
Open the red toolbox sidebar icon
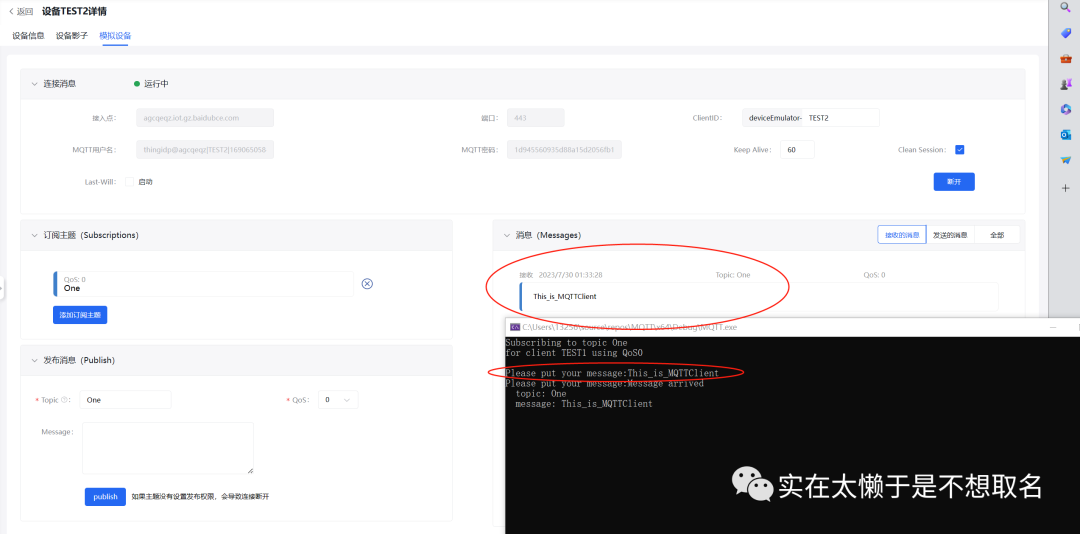click(x=1065, y=58)
